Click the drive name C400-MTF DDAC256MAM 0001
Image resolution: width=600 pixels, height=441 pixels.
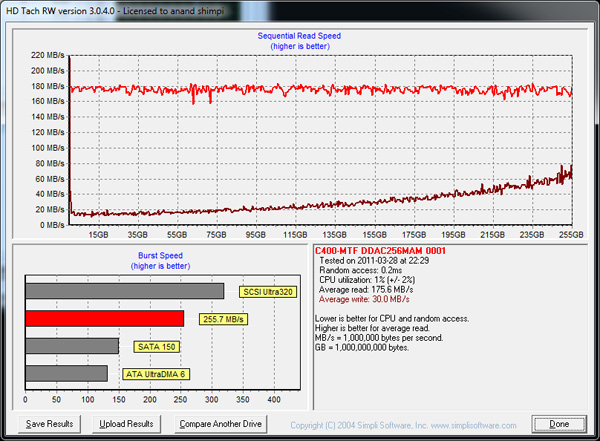coord(380,251)
